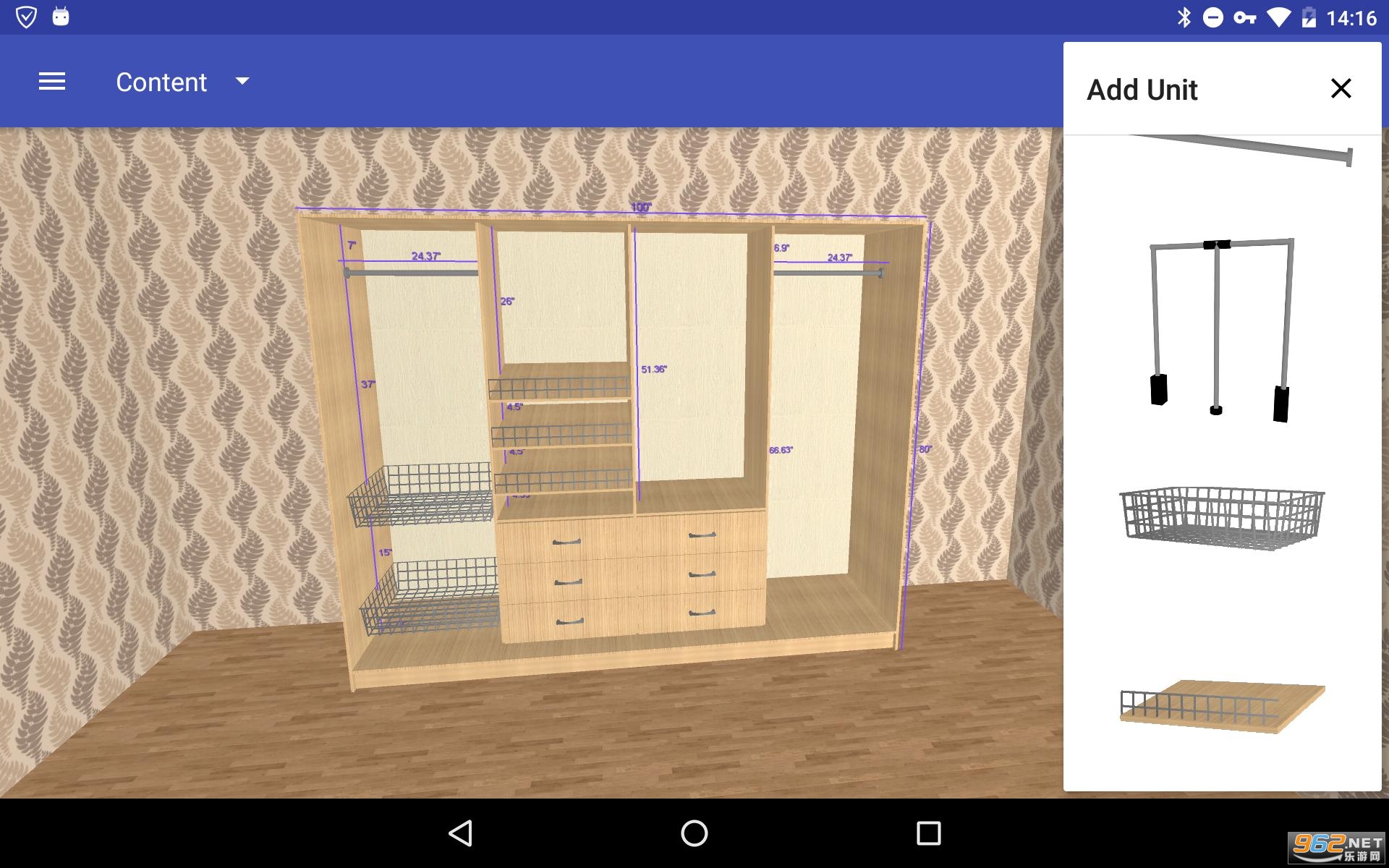
Task: Select wire basket thumbnail in panel
Action: tap(1217, 515)
